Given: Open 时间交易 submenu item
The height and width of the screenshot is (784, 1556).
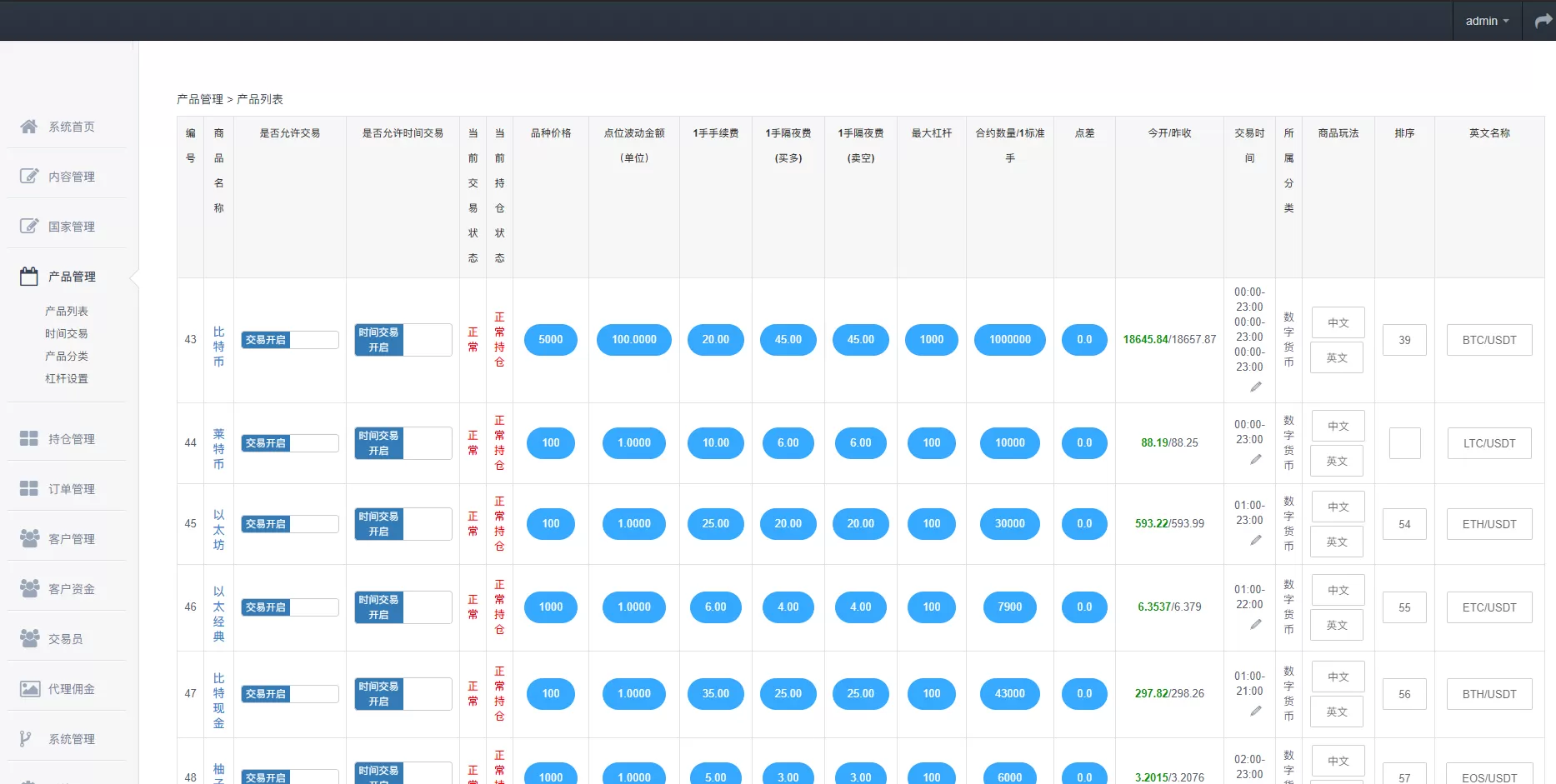Looking at the screenshot, I should click(67, 333).
